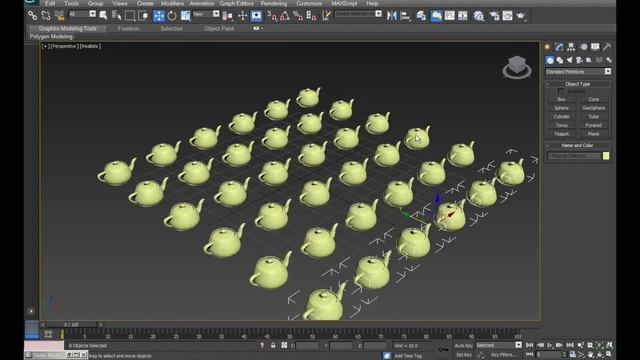The width and height of the screenshot is (640, 360).
Task: Toggle the Selection Lock icon
Action: pos(273,345)
